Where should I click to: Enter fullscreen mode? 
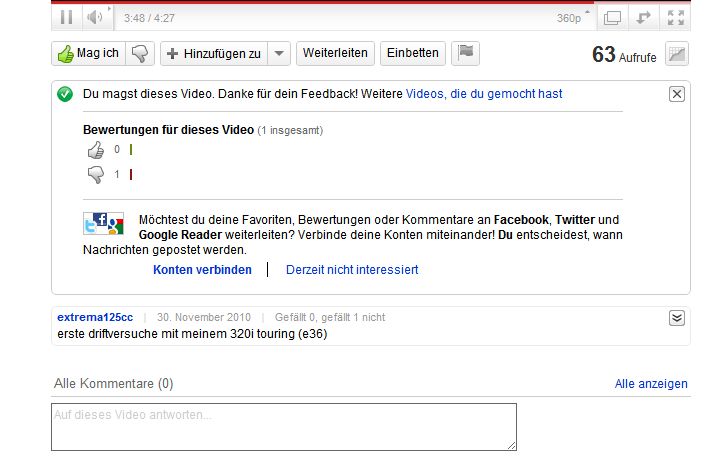[x=676, y=18]
